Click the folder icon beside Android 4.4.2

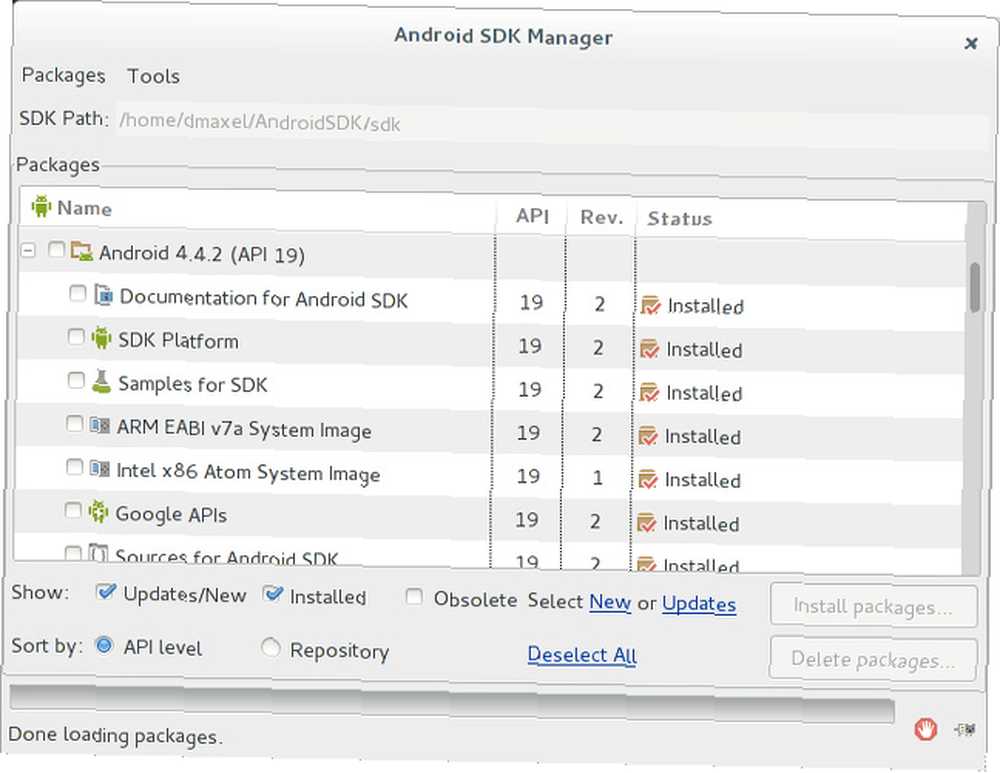coord(82,251)
